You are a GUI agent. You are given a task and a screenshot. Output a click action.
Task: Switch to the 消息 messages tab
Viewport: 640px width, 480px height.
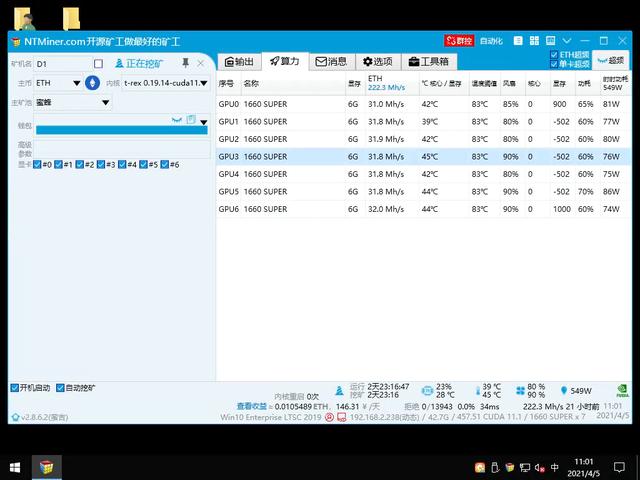pos(331,62)
